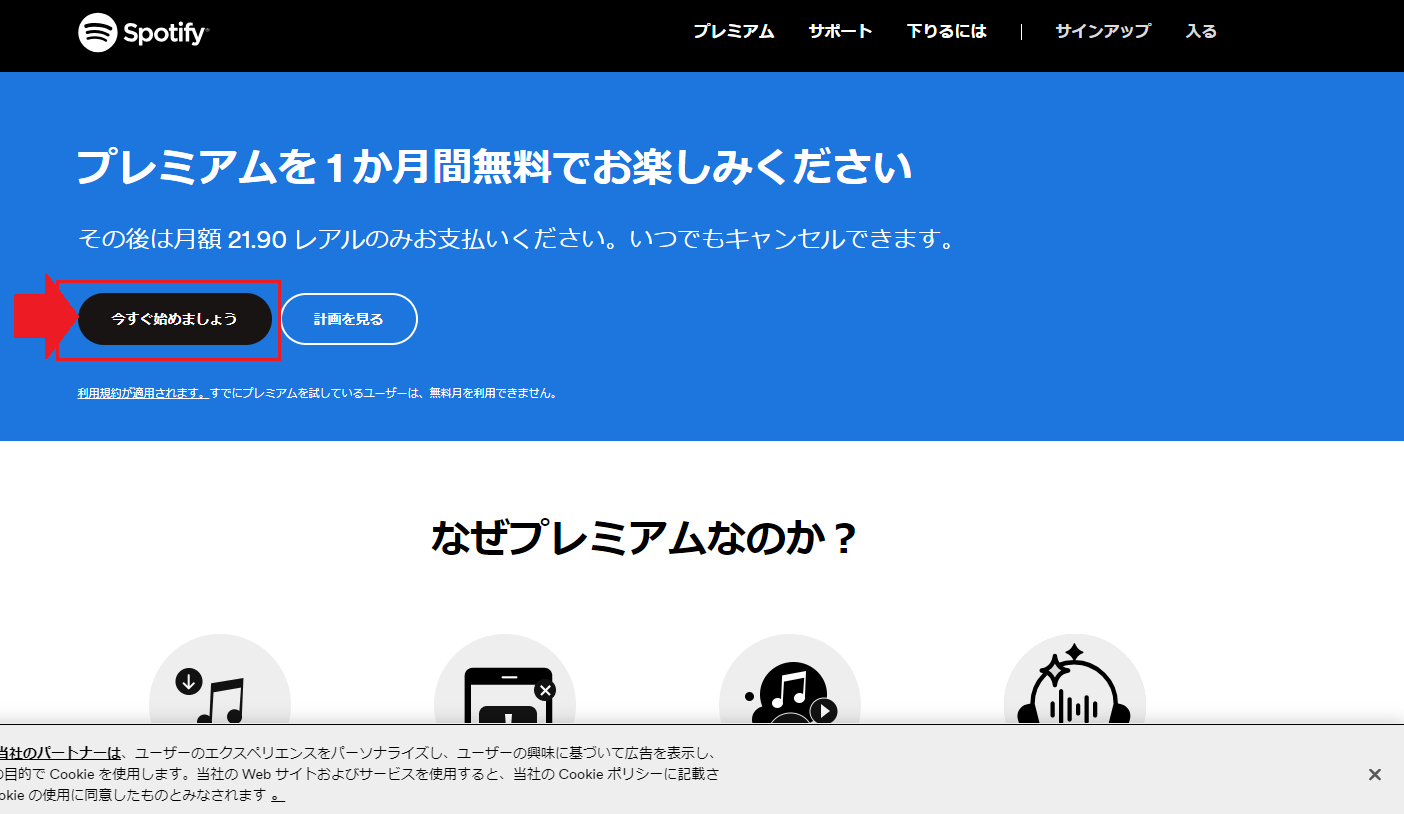Click the Spotify logo in the header
The height and width of the screenshot is (814, 1404).
click(x=143, y=32)
